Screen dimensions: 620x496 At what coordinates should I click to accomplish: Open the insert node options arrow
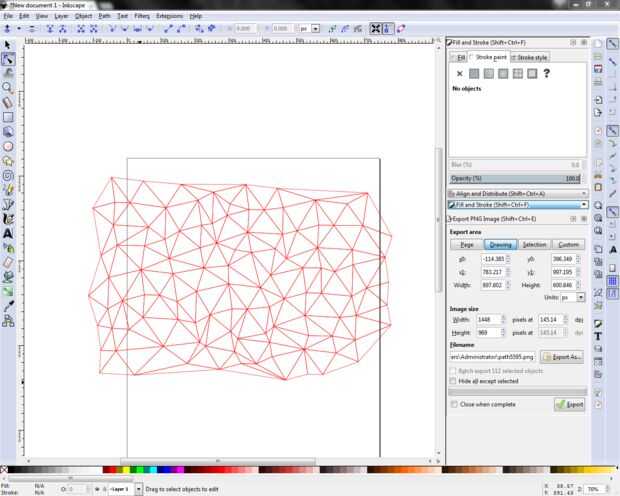pyautogui.click(x=19, y=28)
